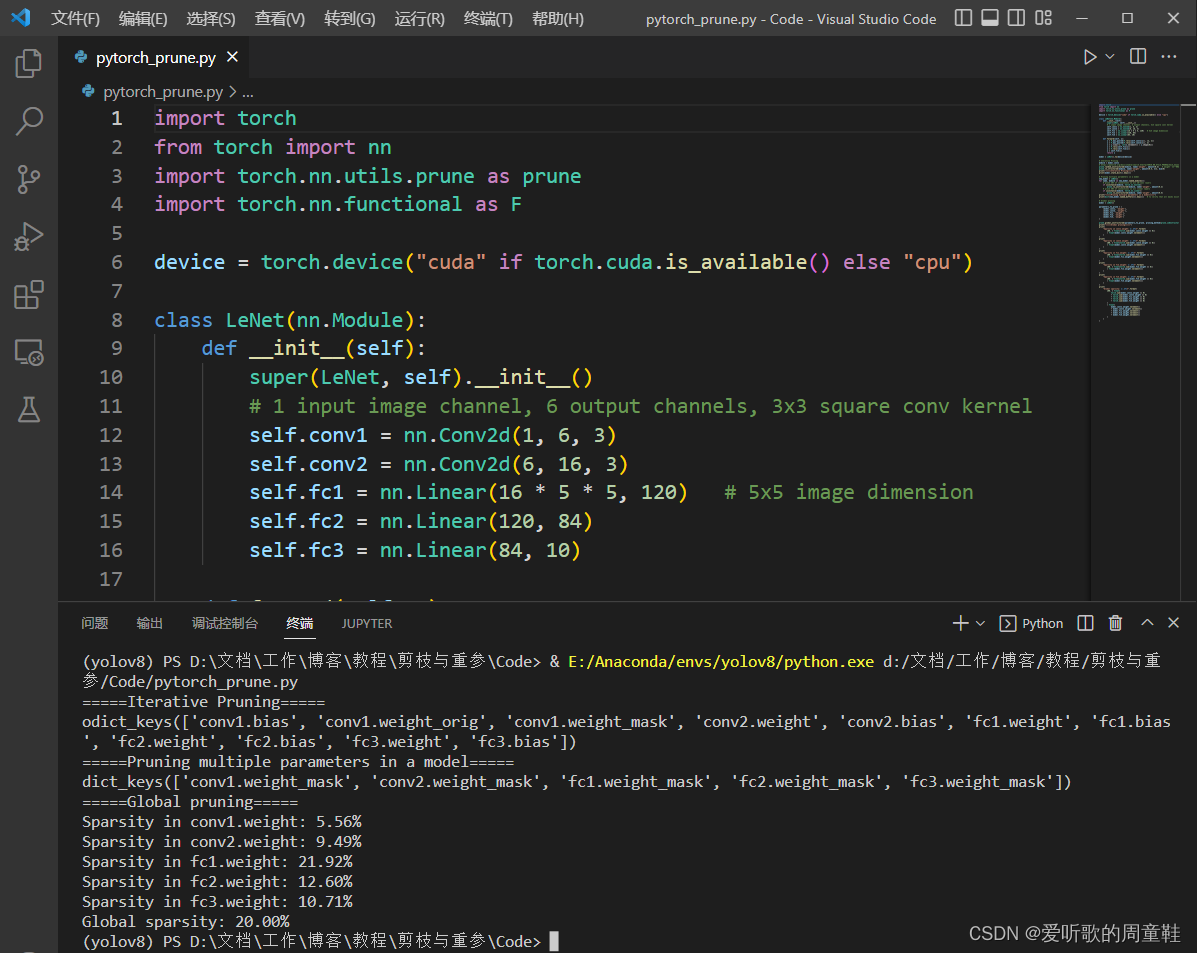
Task: Close the pytorch_prune.py tab
Action: point(233,57)
